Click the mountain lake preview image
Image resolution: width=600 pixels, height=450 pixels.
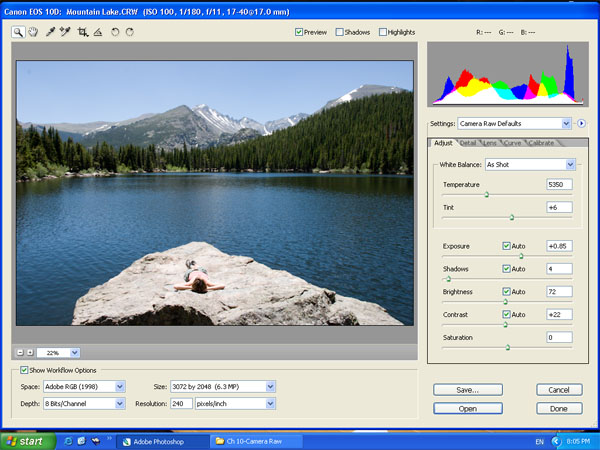pos(215,193)
